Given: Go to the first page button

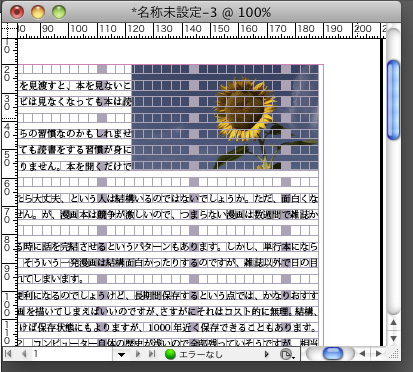Looking at the screenshot, I should pos(8,353).
